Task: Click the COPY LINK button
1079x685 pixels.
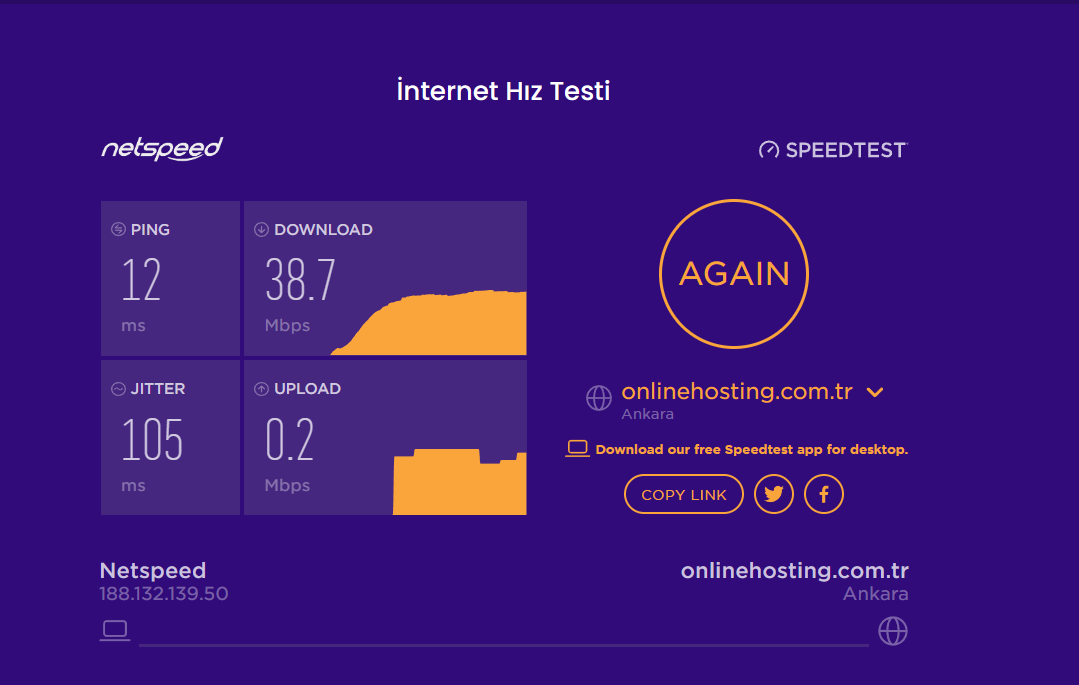Action: [684, 494]
